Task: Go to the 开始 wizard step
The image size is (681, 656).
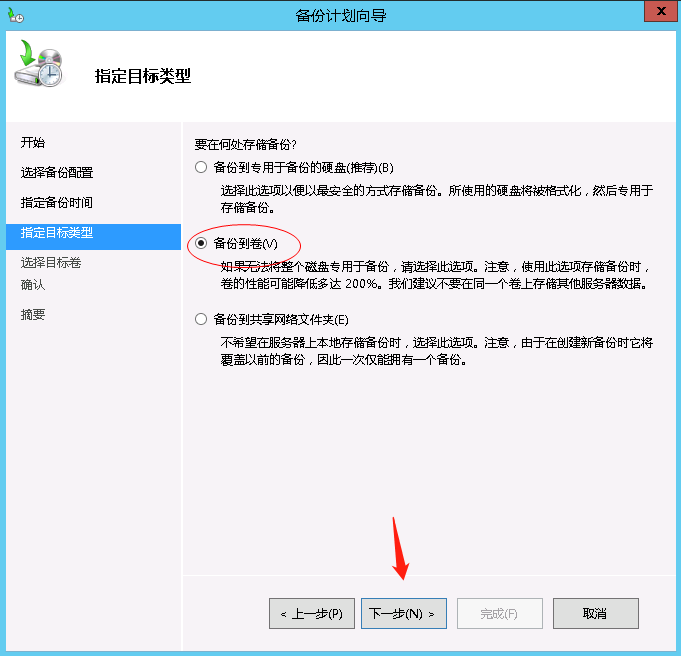Action: [x=33, y=142]
